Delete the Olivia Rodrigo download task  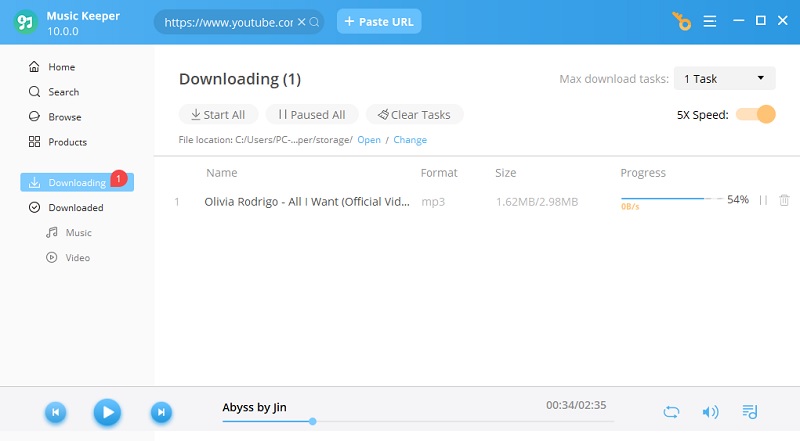coord(784,200)
